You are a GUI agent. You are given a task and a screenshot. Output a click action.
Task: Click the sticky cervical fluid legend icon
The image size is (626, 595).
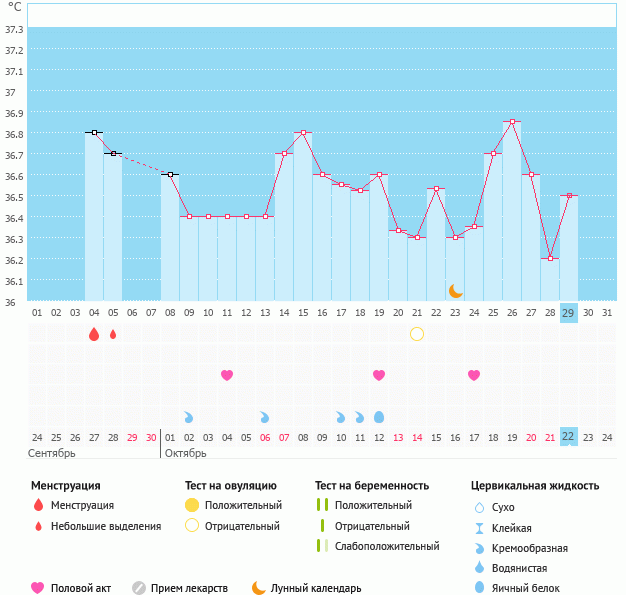pos(479,527)
